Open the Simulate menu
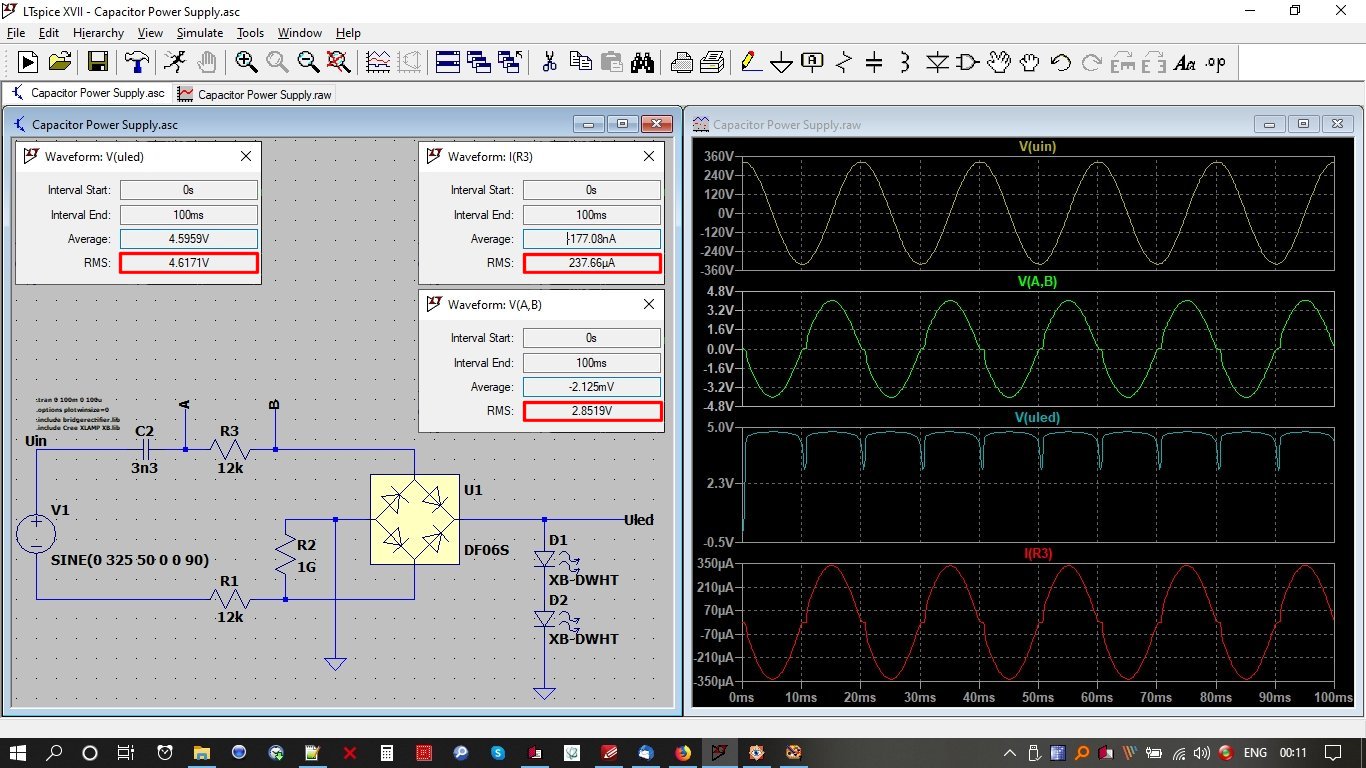 (200, 33)
